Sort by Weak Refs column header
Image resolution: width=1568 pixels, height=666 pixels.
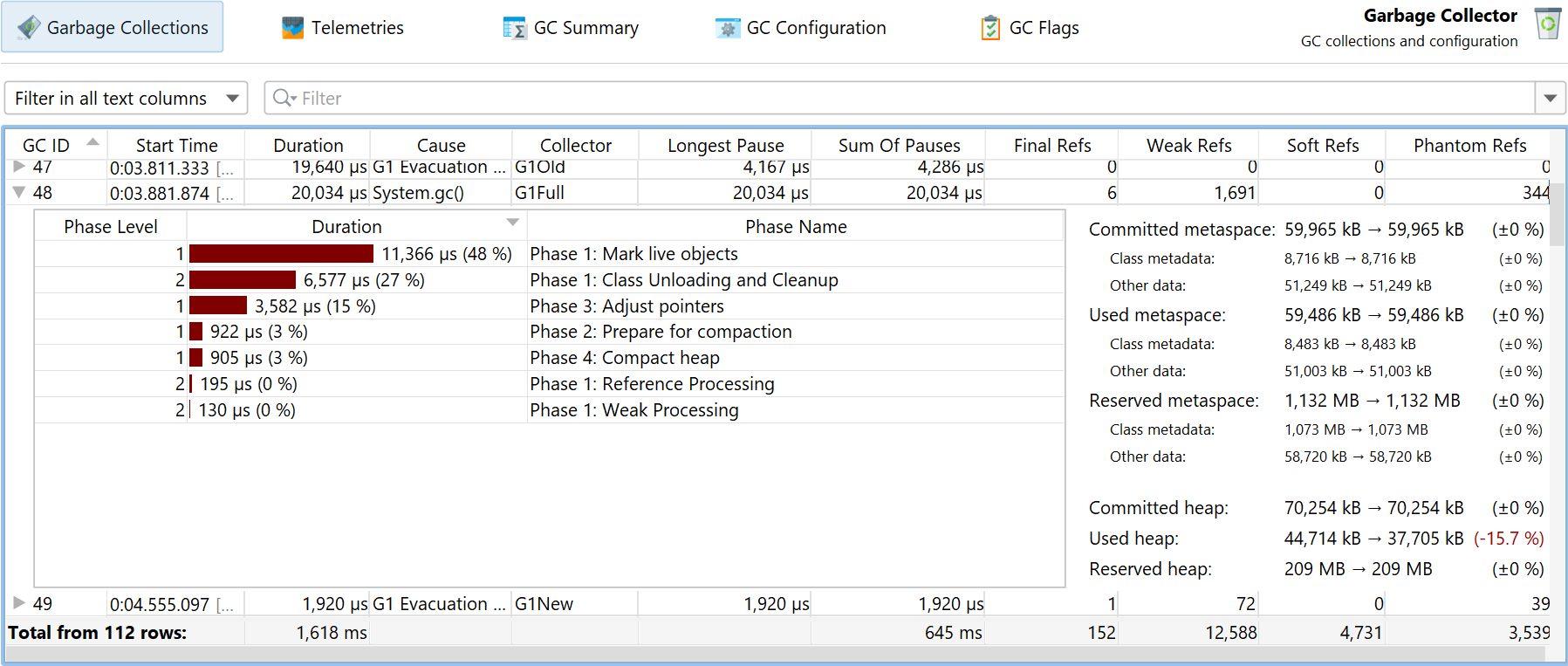click(x=1189, y=145)
